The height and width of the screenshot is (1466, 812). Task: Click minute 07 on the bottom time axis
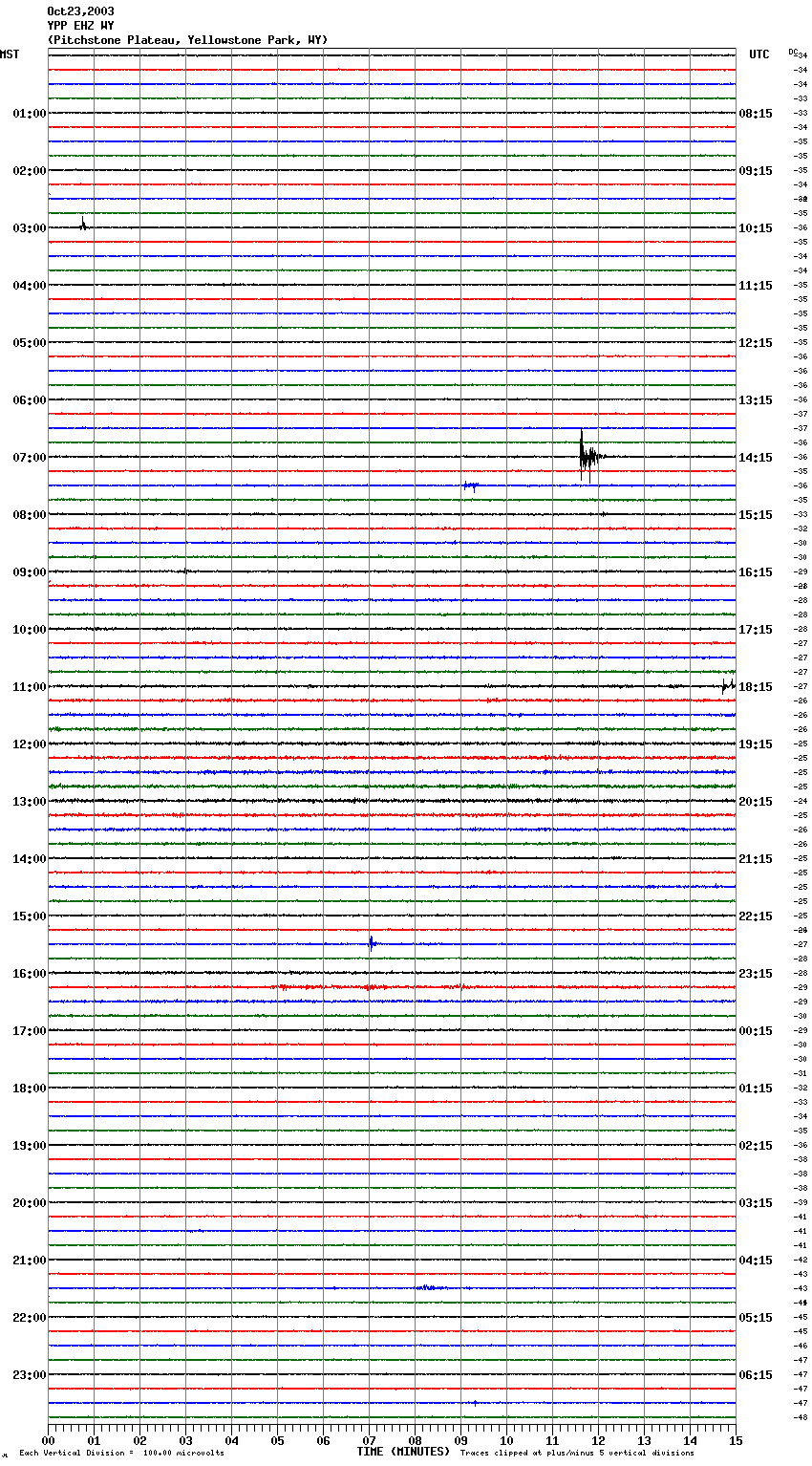(x=369, y=1440)
